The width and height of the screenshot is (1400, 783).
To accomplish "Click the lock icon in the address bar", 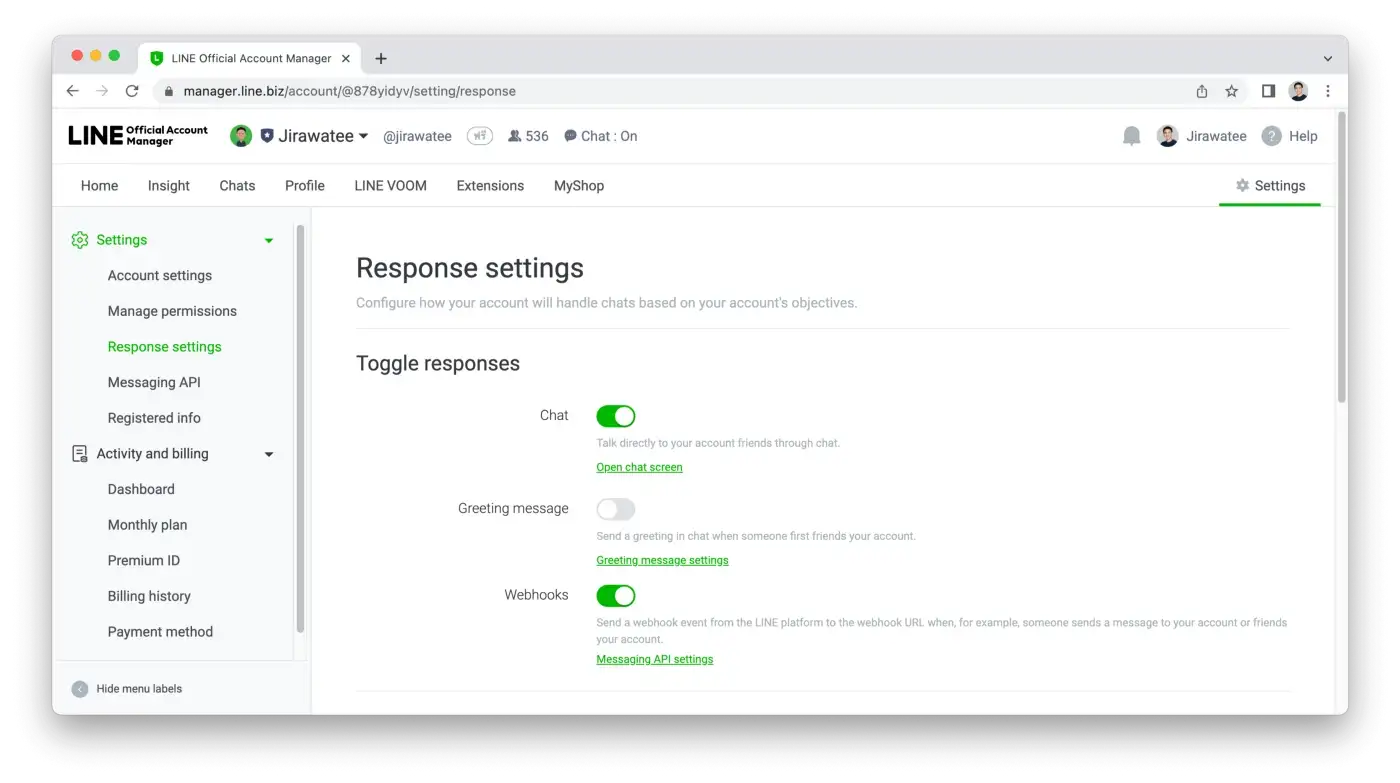I will 167,91.
